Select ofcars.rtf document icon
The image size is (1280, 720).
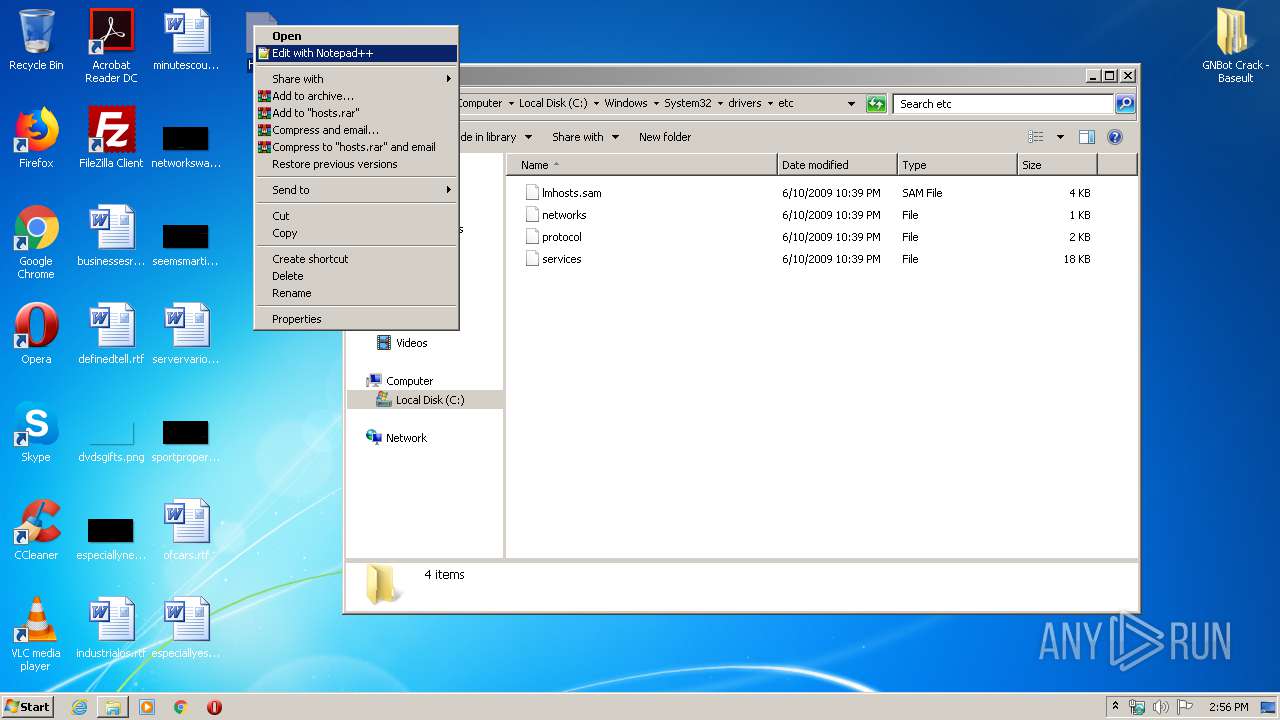tap(186, 530)
